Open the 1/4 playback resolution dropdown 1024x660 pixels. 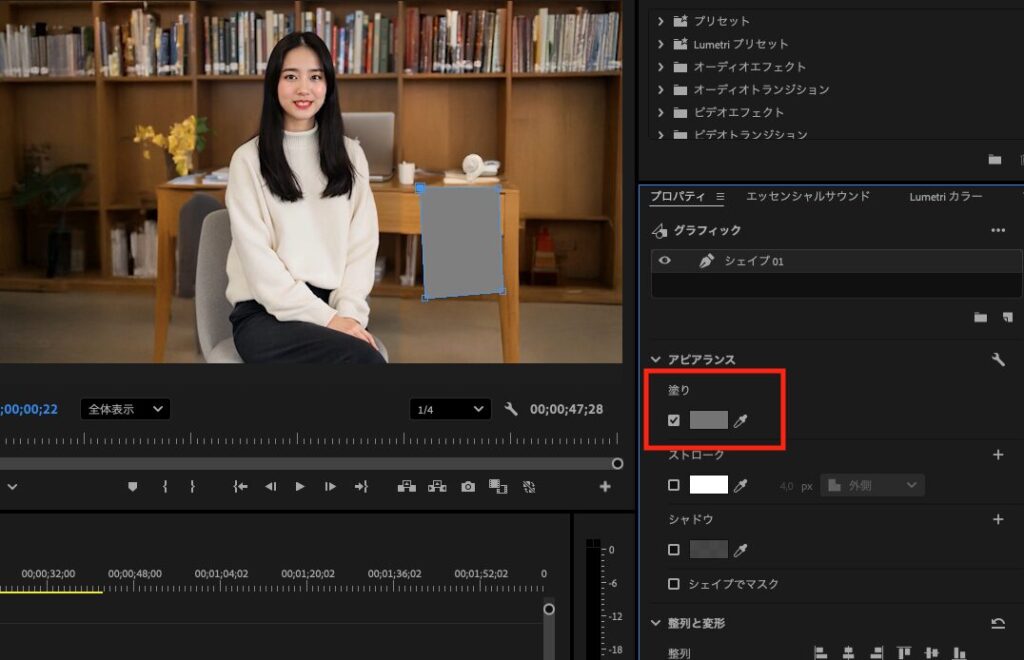pos(449,409)
